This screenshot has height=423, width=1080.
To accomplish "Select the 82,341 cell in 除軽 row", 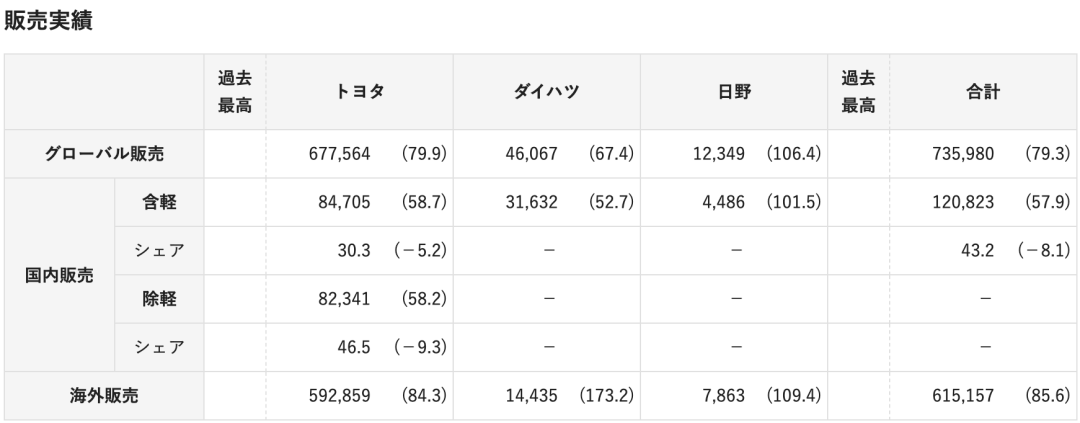I will click(344, 298).
